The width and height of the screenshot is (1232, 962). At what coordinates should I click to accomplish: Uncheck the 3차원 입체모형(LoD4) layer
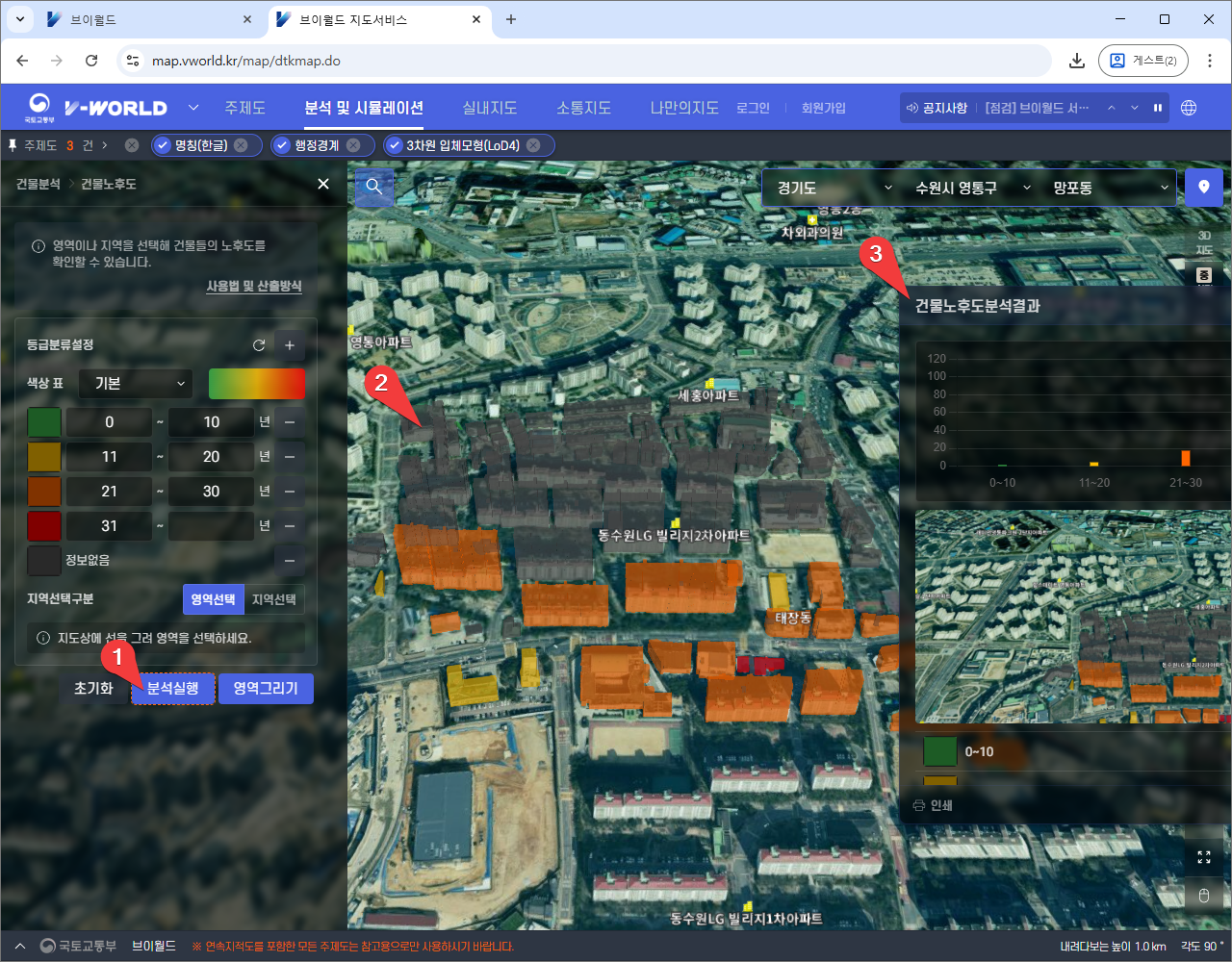[394, 145]
